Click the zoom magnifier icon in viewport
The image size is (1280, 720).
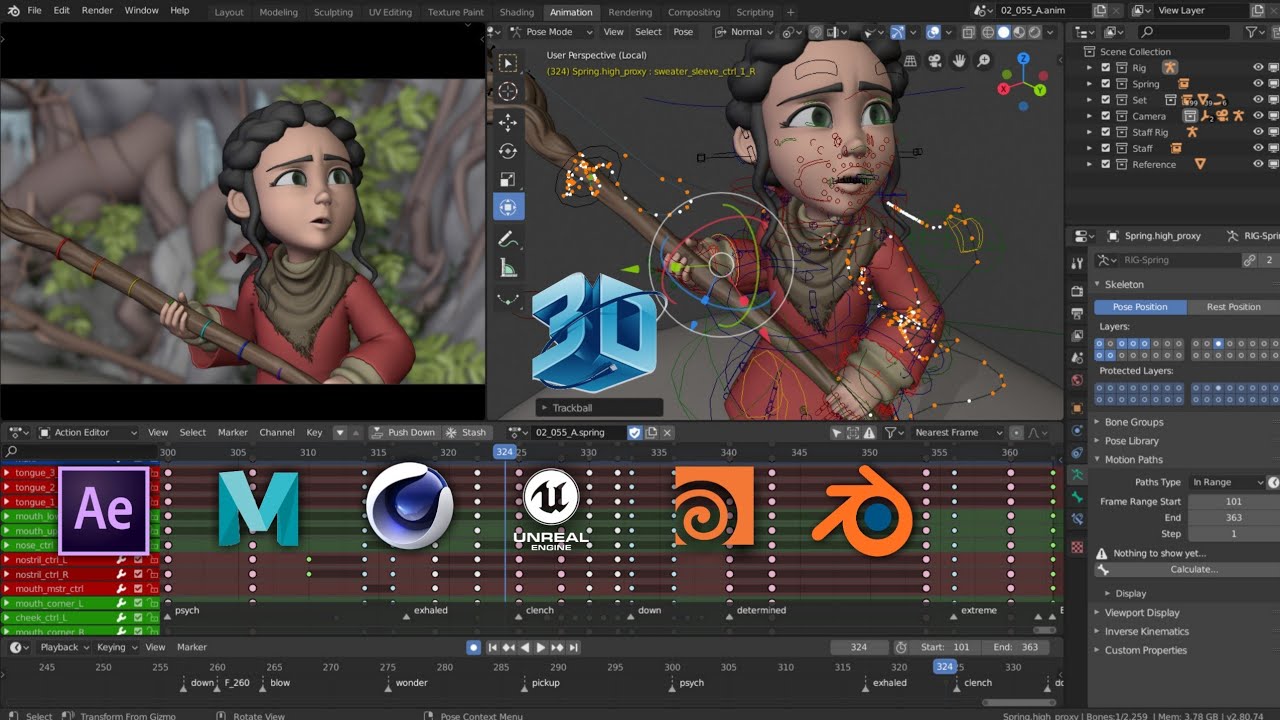tap(984, 61)
